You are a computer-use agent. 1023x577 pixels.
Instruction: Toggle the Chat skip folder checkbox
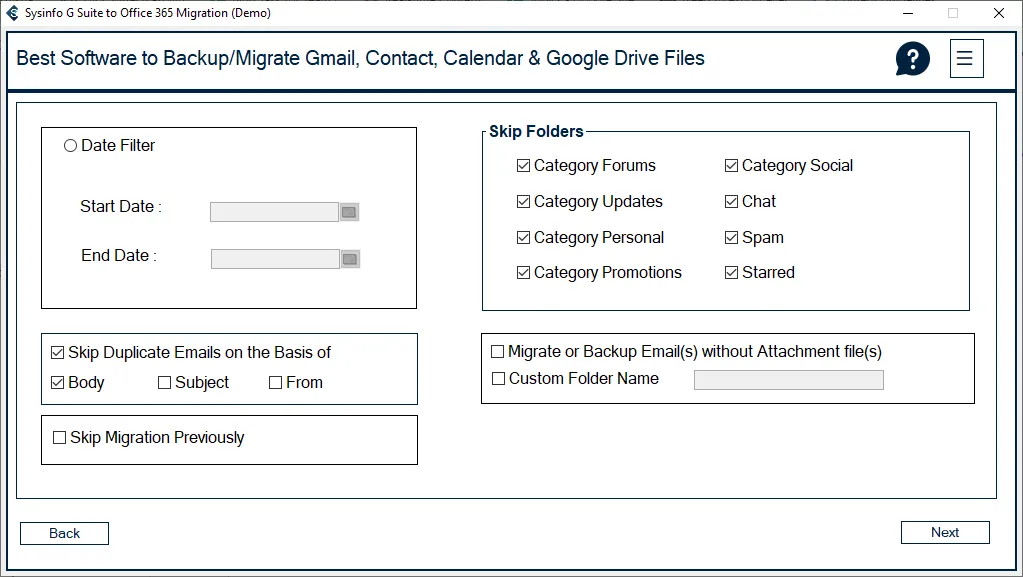(x=731, y=202)
